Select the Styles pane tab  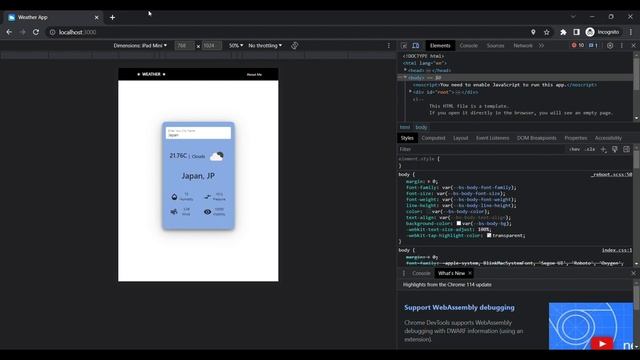click(407, 138)
